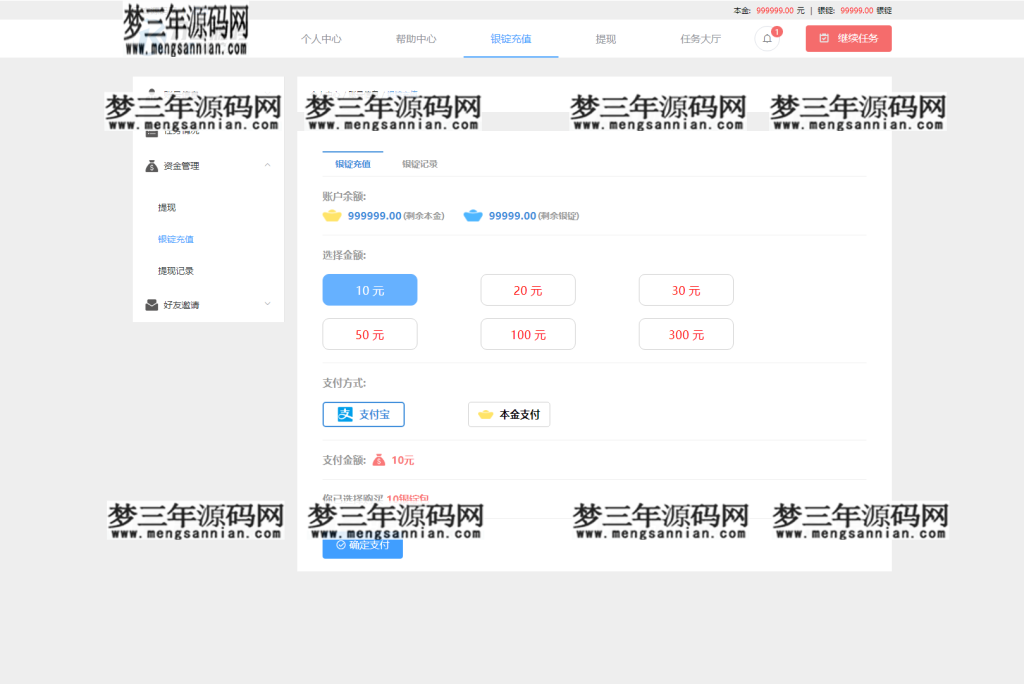Click the gold icon inside 本金支付 option

pos(485,414)
